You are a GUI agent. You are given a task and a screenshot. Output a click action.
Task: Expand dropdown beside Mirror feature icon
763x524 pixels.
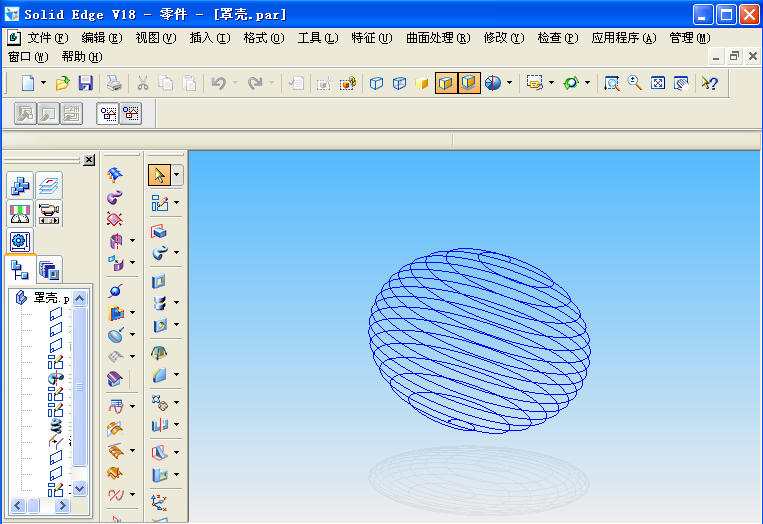pyautogui.click(x=177, y=425)
